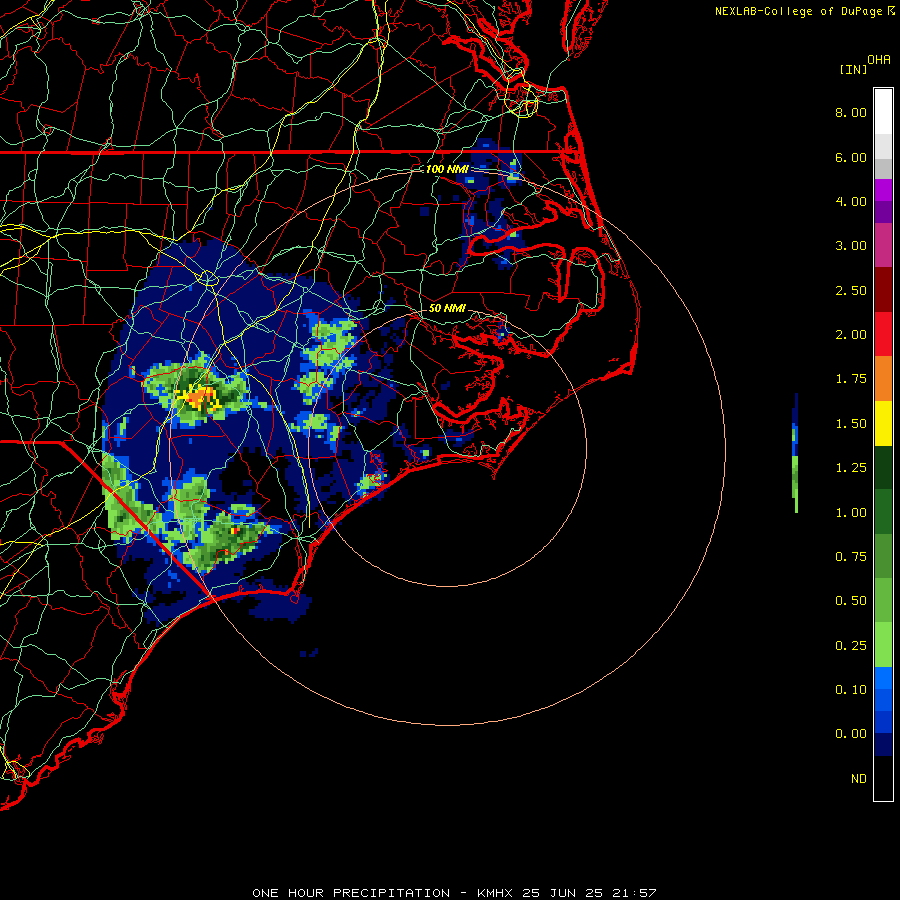Click the 0.25 legend value
Image resolution: width=900 pixels, height=900 pixels.
pyautogui.click(x=851, y=646)
